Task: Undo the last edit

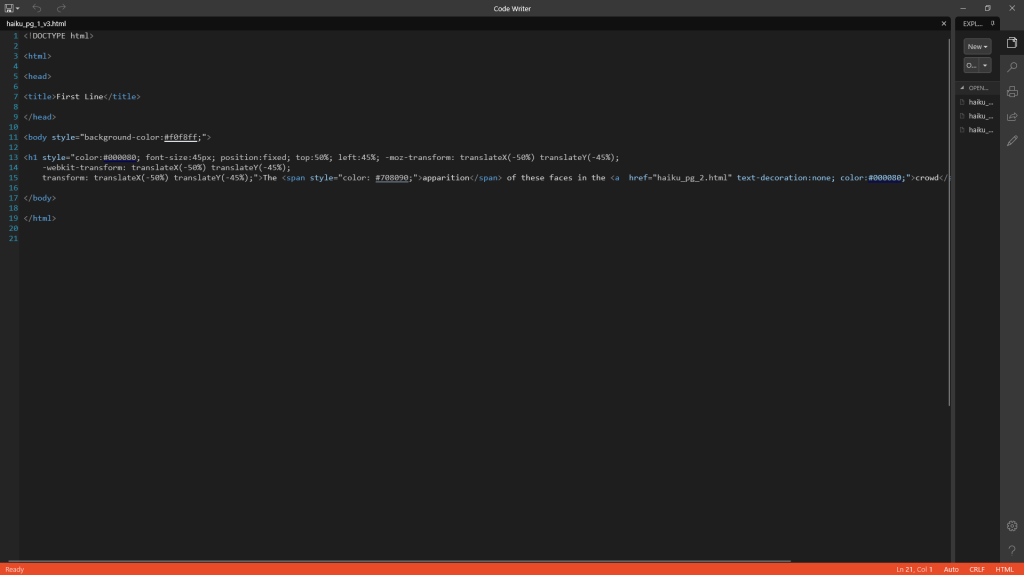Action: point(38,8)
